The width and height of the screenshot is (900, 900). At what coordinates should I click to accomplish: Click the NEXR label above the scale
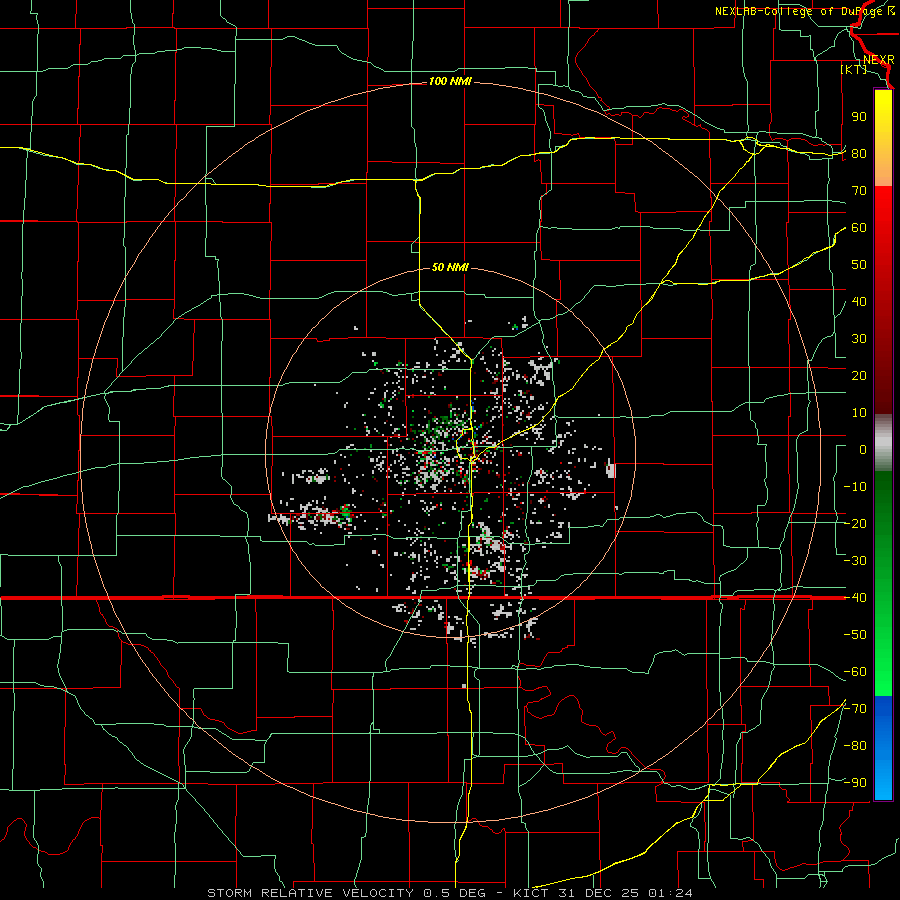click(879, 60)
